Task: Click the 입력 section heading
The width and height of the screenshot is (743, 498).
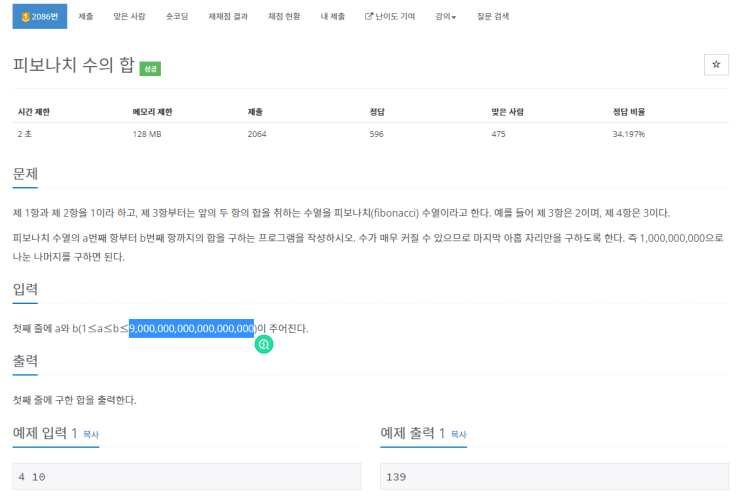Action: [x=25, y=289]
